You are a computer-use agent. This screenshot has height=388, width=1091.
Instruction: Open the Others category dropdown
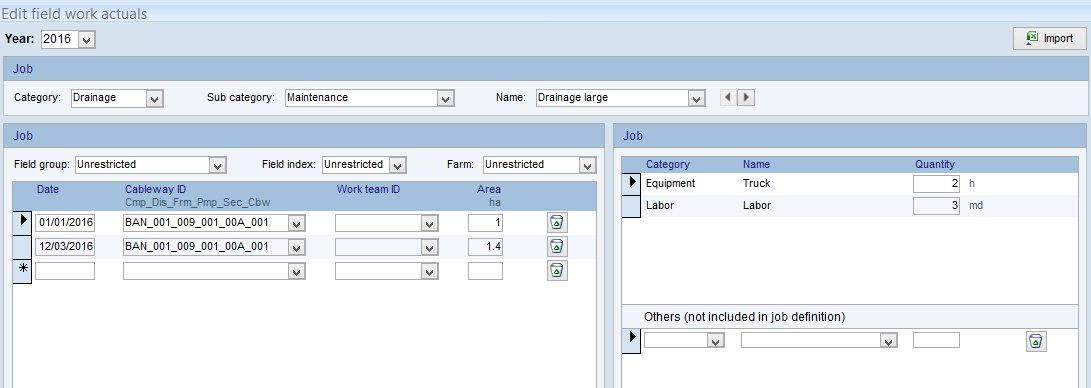pyautogui.click(x=715, y=341)
